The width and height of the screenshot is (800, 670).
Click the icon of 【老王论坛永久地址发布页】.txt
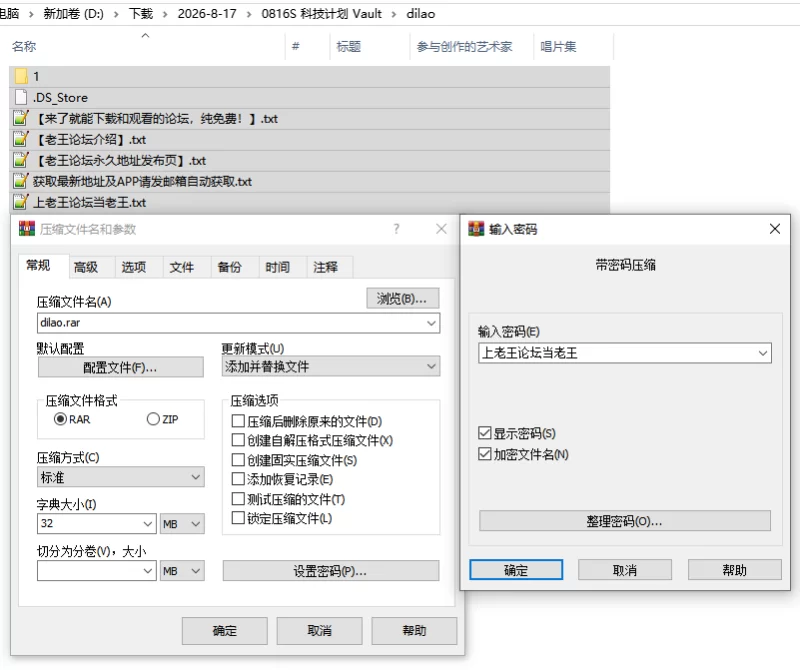click(x=20, y=160)
